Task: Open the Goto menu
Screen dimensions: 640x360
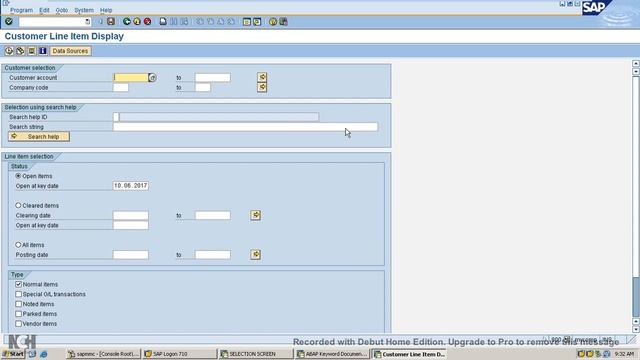Action: 62,10
